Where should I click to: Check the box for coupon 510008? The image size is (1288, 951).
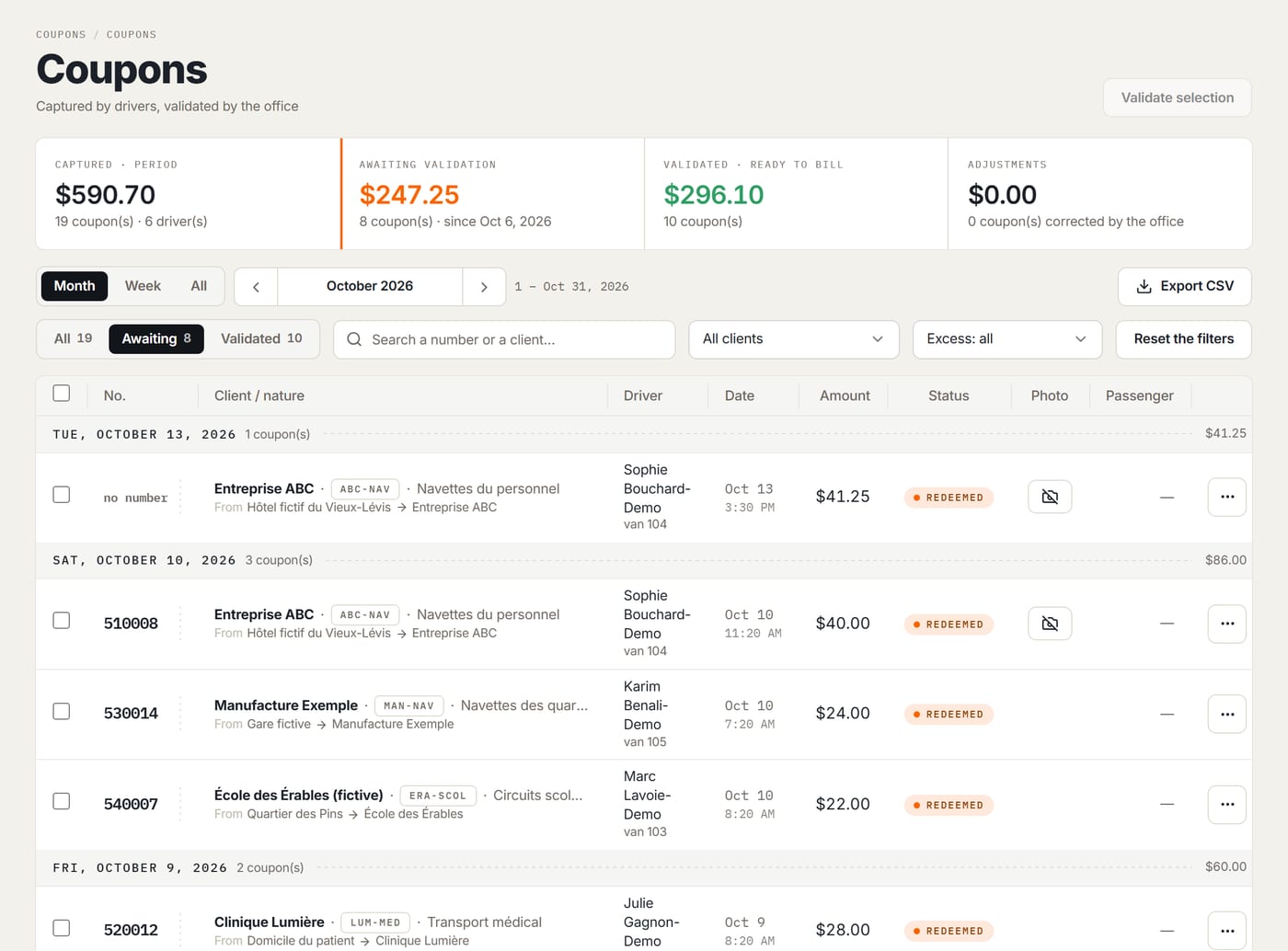coord(62,621)
